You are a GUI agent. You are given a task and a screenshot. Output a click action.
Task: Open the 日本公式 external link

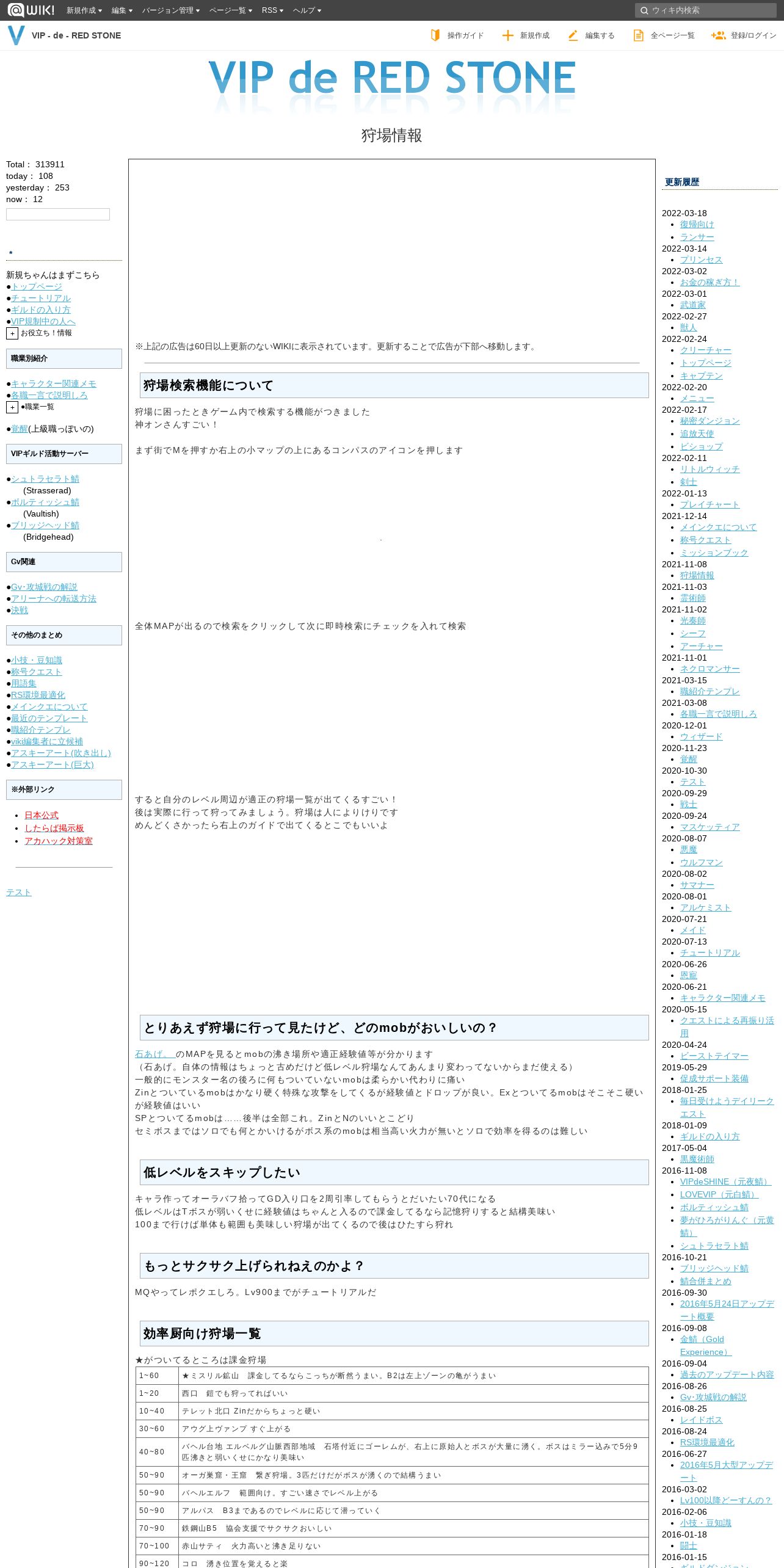(x=42, y=815)
